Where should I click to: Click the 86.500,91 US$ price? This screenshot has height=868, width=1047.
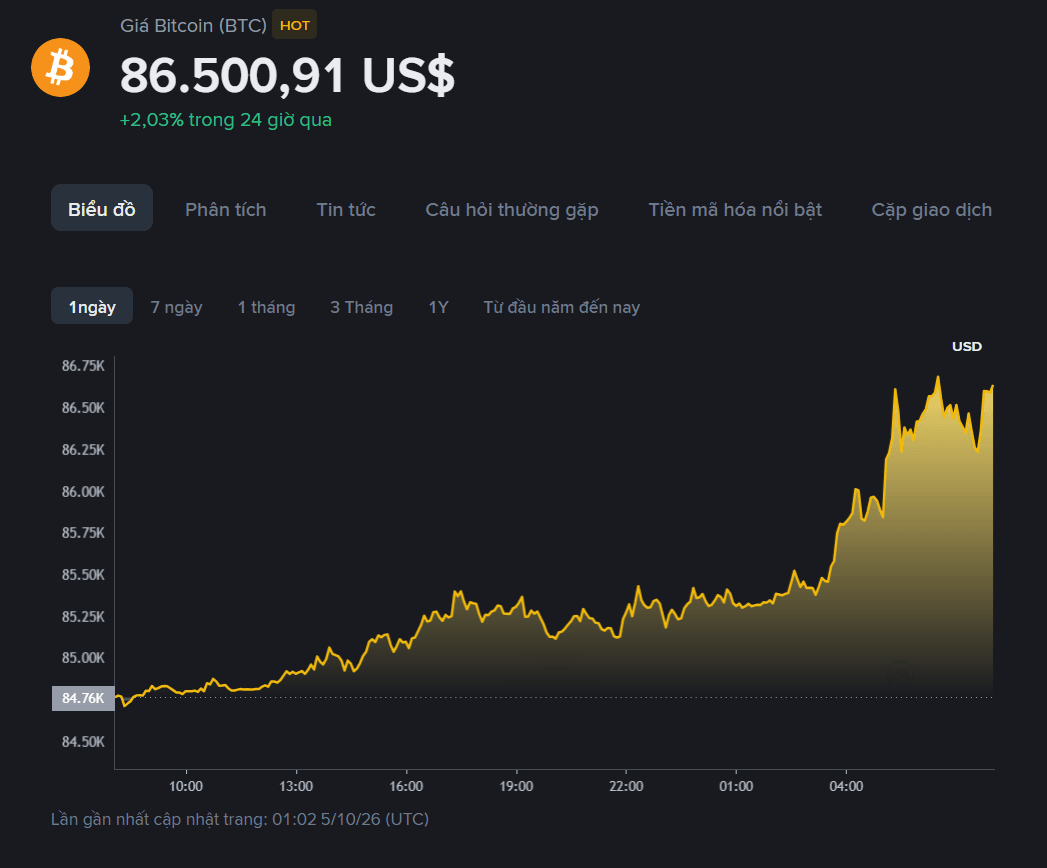(x=287, y=75)
